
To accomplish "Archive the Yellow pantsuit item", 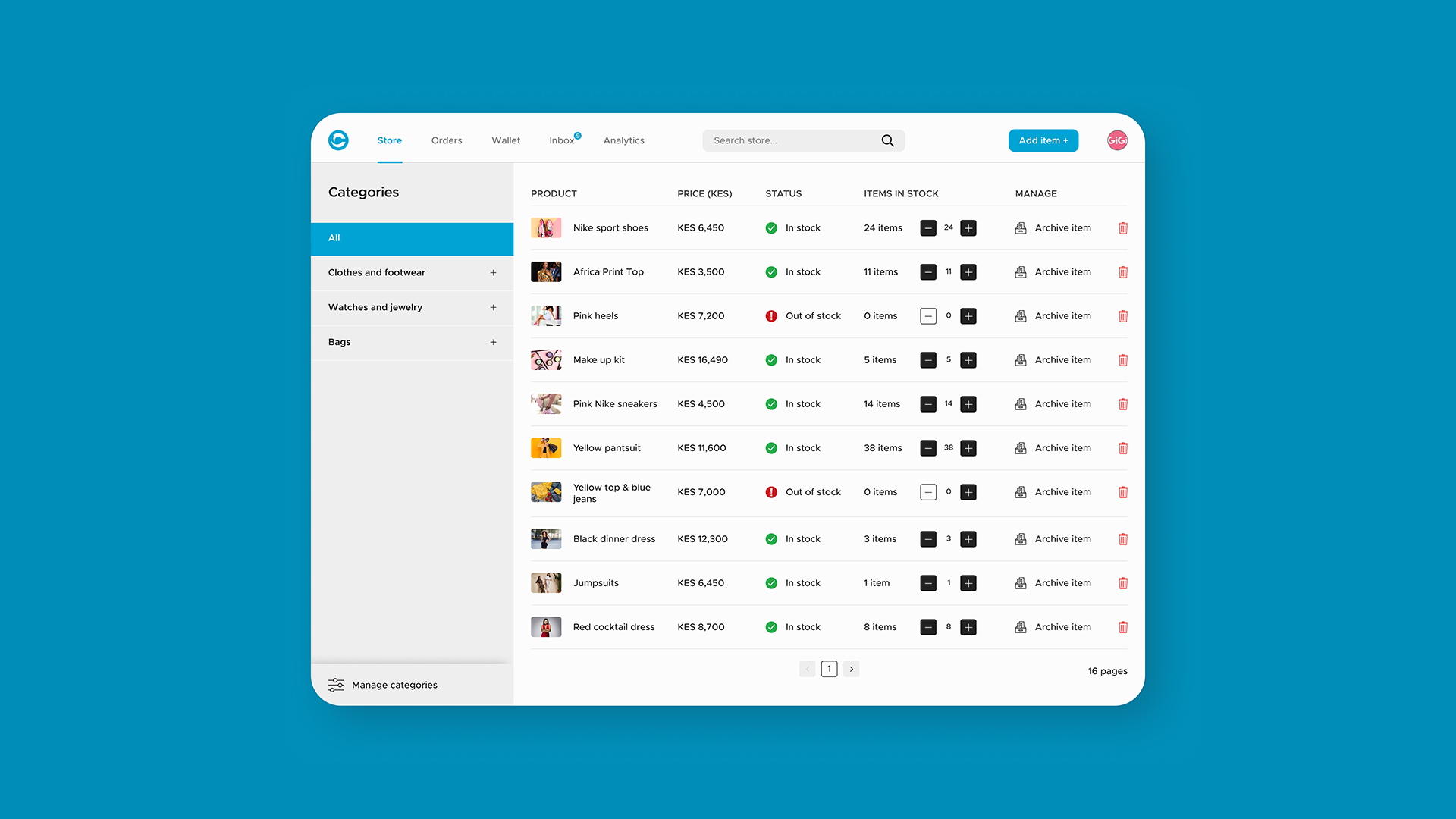I will pyautogui.click(x=1053, y=448).
